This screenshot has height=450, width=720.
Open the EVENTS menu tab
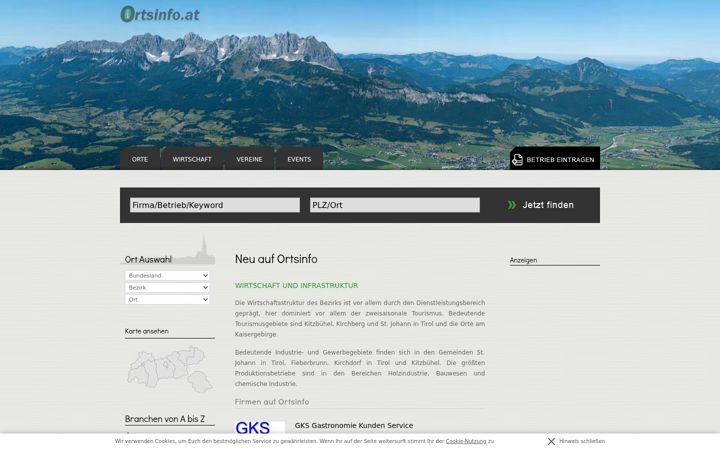[x=299, y=159]
